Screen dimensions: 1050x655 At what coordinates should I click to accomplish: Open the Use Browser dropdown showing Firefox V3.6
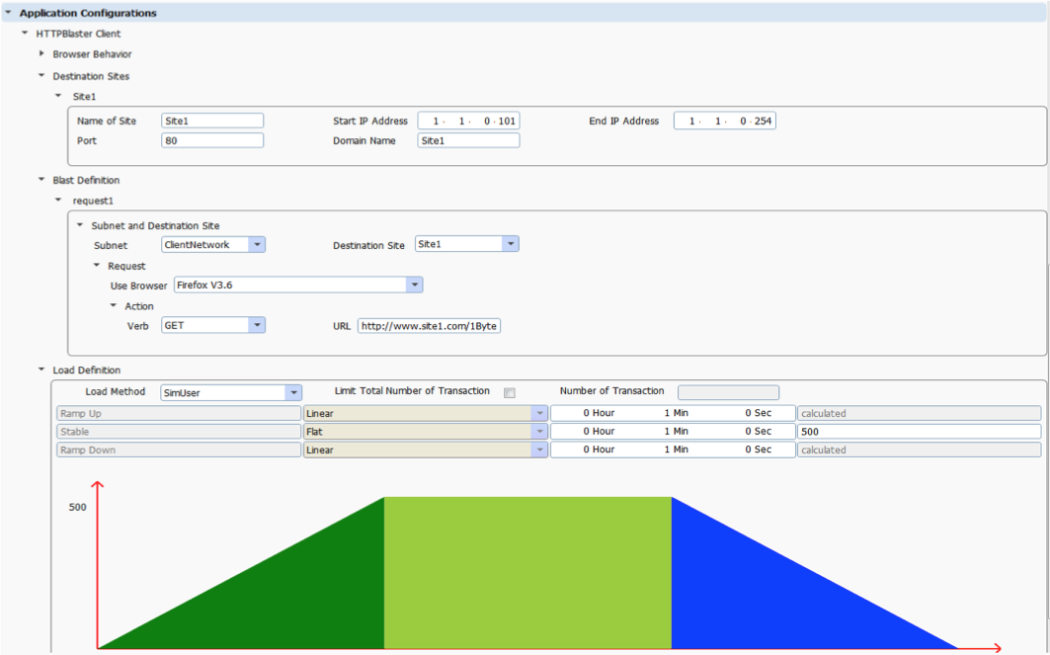414,285
